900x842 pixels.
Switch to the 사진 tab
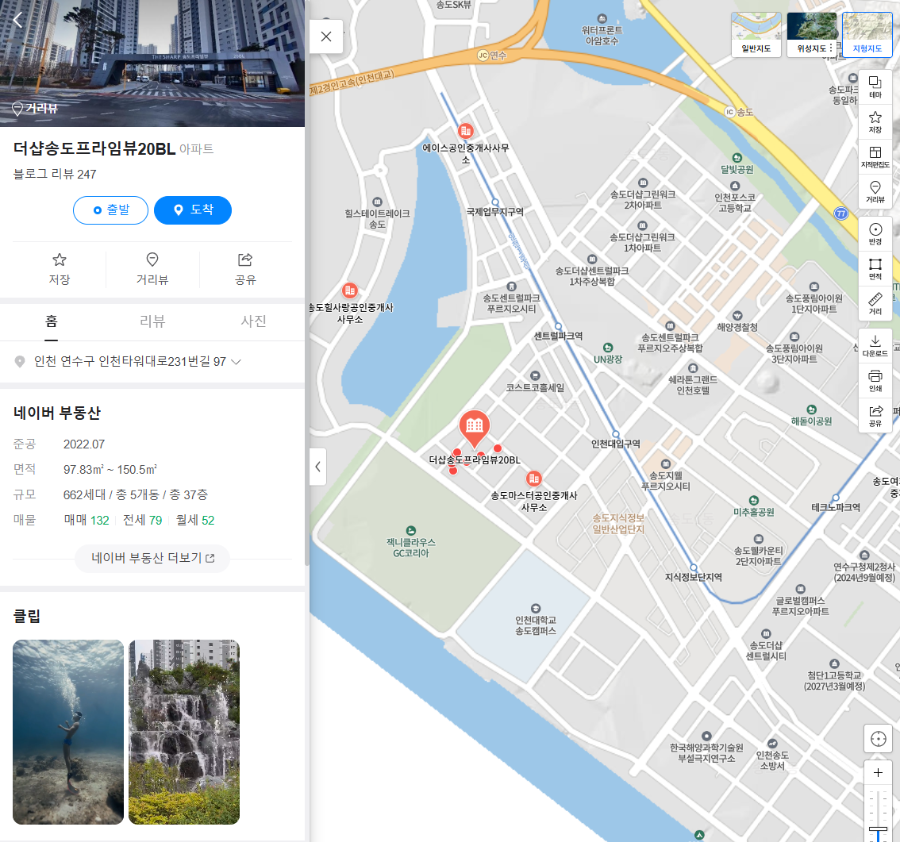tap(253, 321)
